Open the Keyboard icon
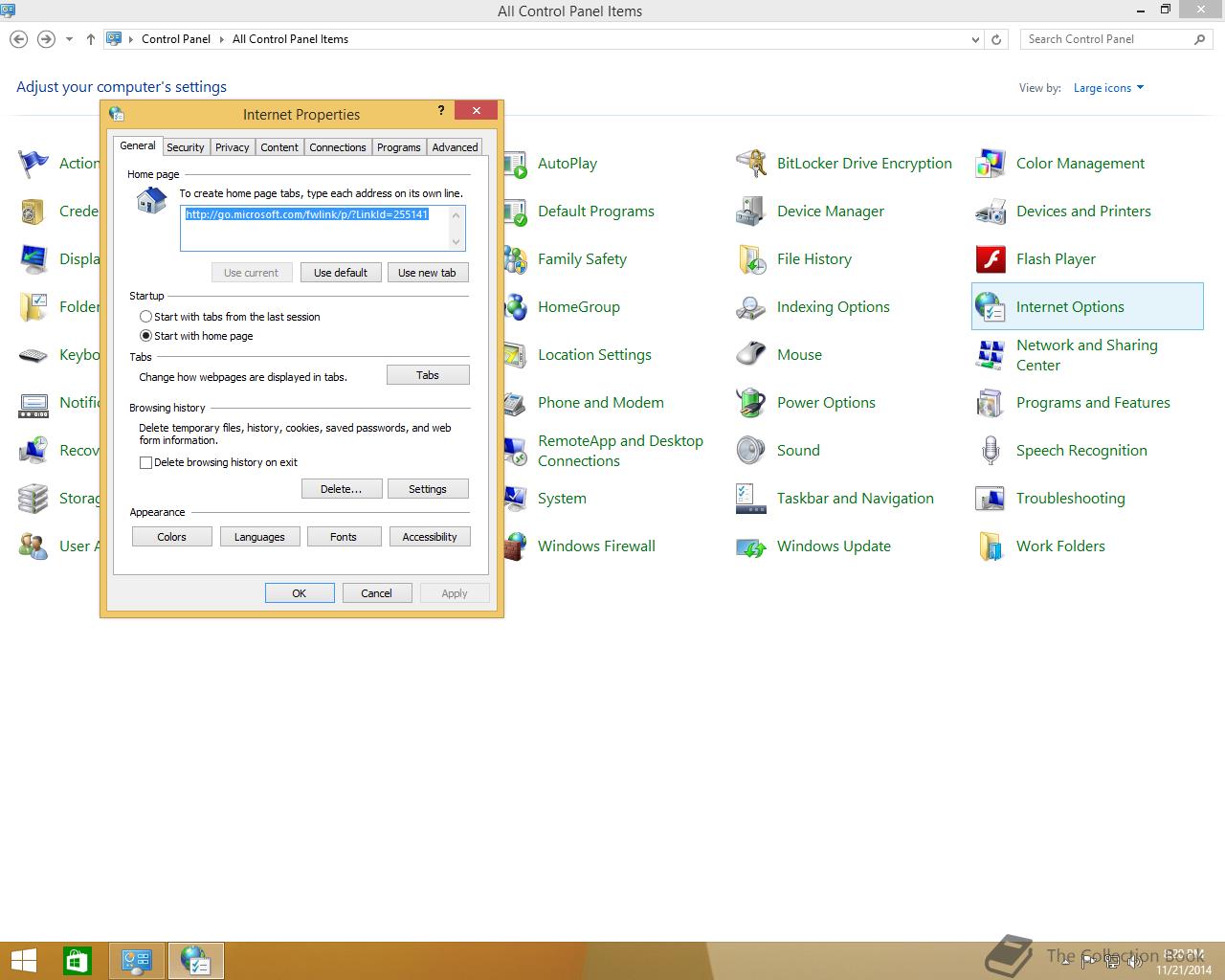Viewport: 1225px width, 980px height. [33, 355]
